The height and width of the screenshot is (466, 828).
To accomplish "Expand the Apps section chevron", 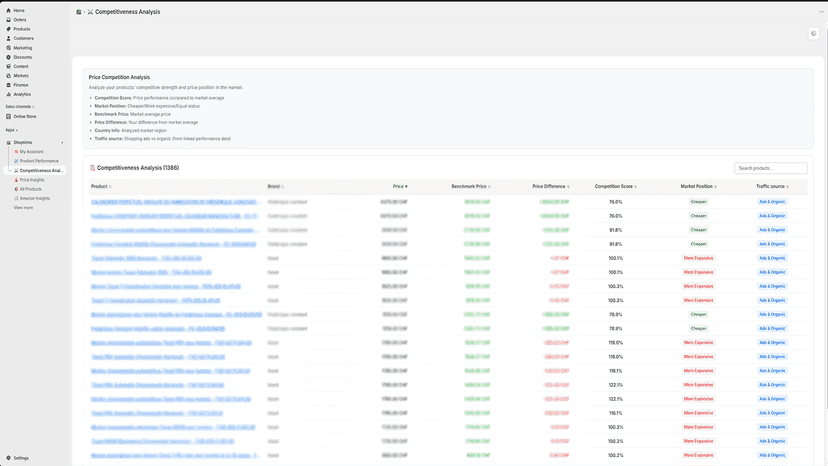I will [17, 130].
